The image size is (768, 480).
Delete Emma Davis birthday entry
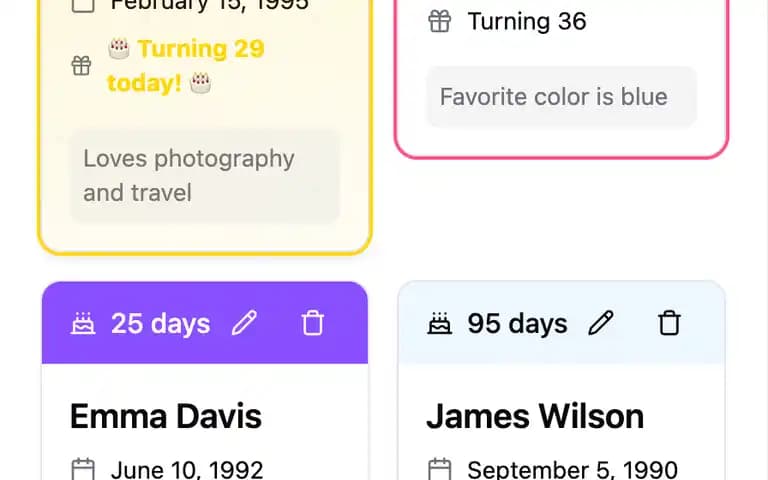(x=312, y=323)
